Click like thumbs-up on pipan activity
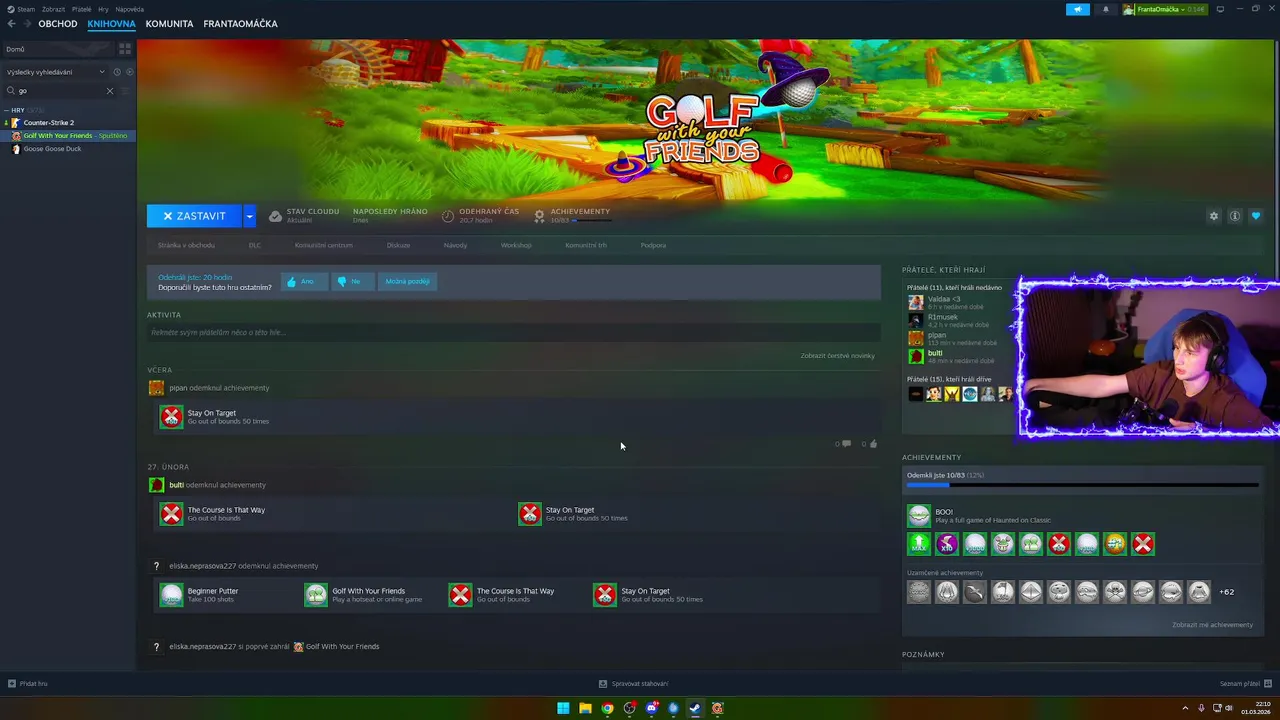 873,443
